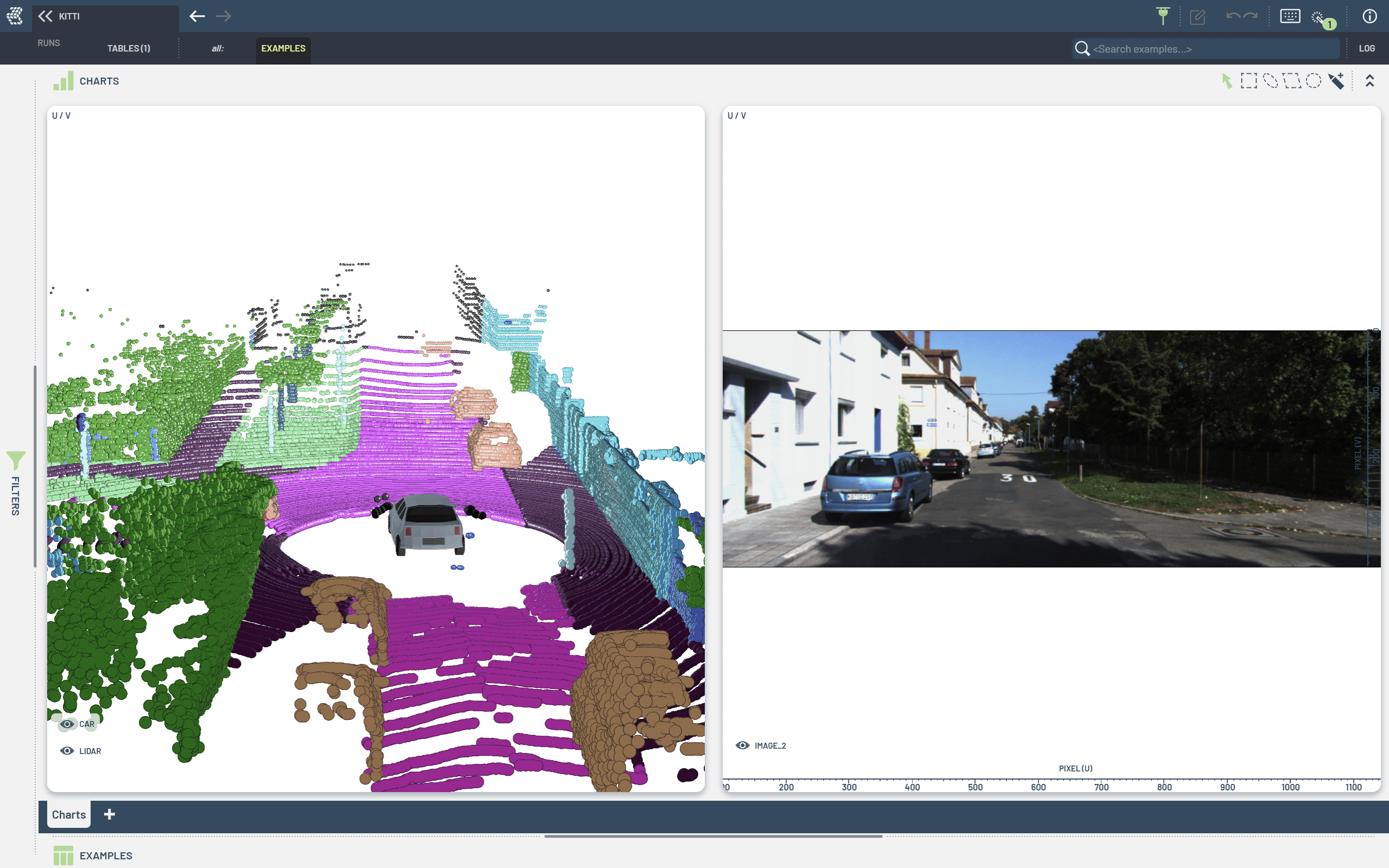This screenshot has width=1389, height=868.
Task: Click the pencil add-annotation tool
Action: 1336,81
